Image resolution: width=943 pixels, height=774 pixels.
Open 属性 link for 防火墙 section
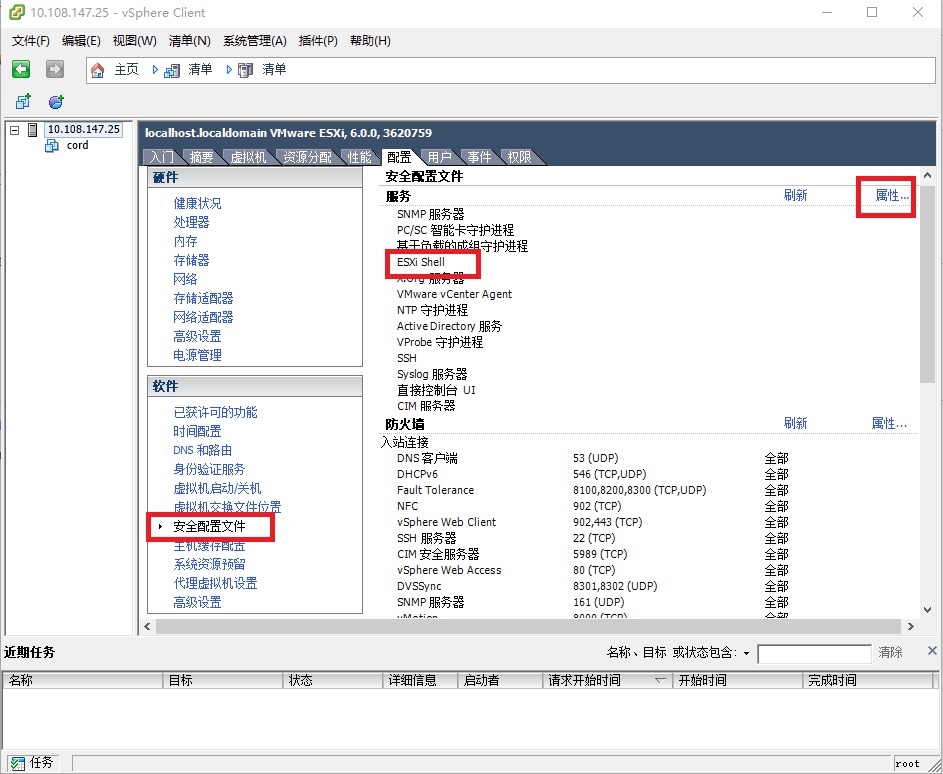889,423
